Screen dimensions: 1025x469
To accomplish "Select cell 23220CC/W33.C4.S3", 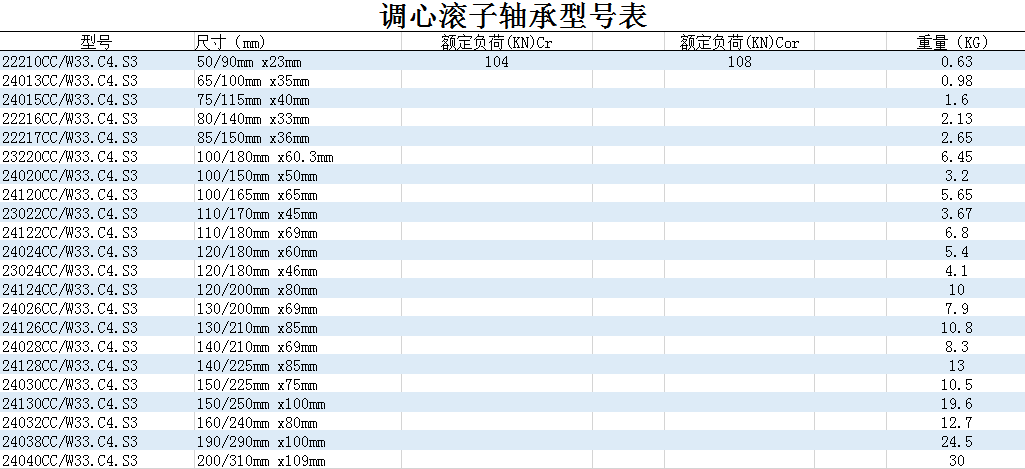I will click(x=70, y=157).
